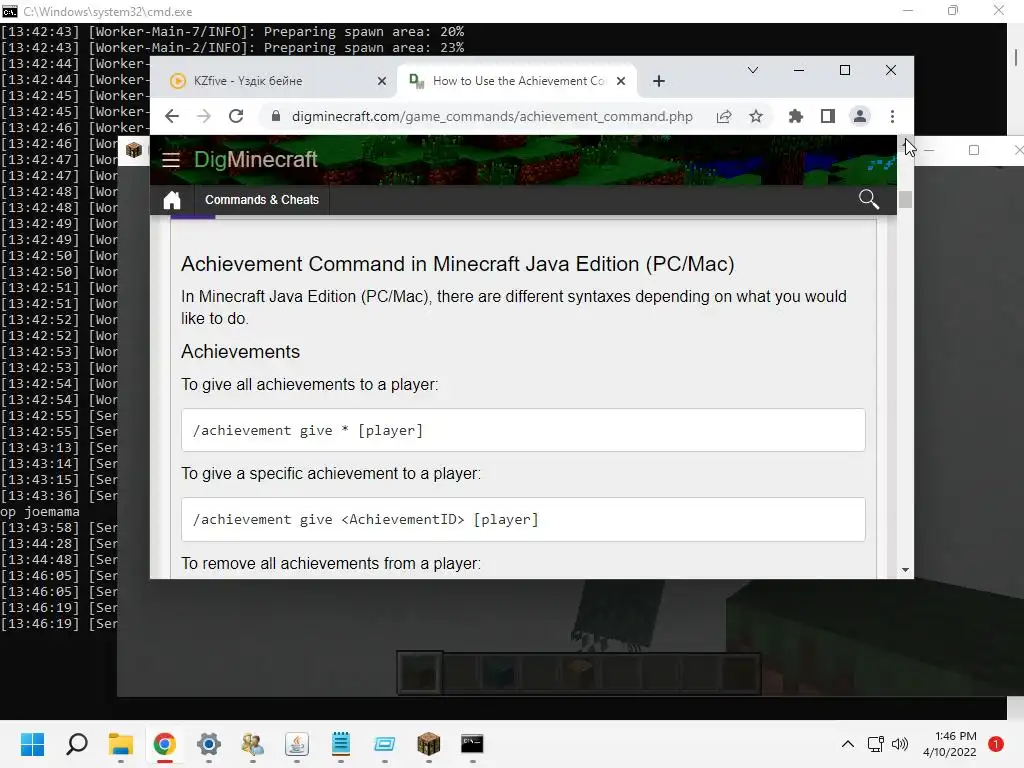Image resolution: width=1024 pixels, height=768 pixels.
Task: Open a new Chrome tab
Action: pyautogui.click(x=659, y=81)
